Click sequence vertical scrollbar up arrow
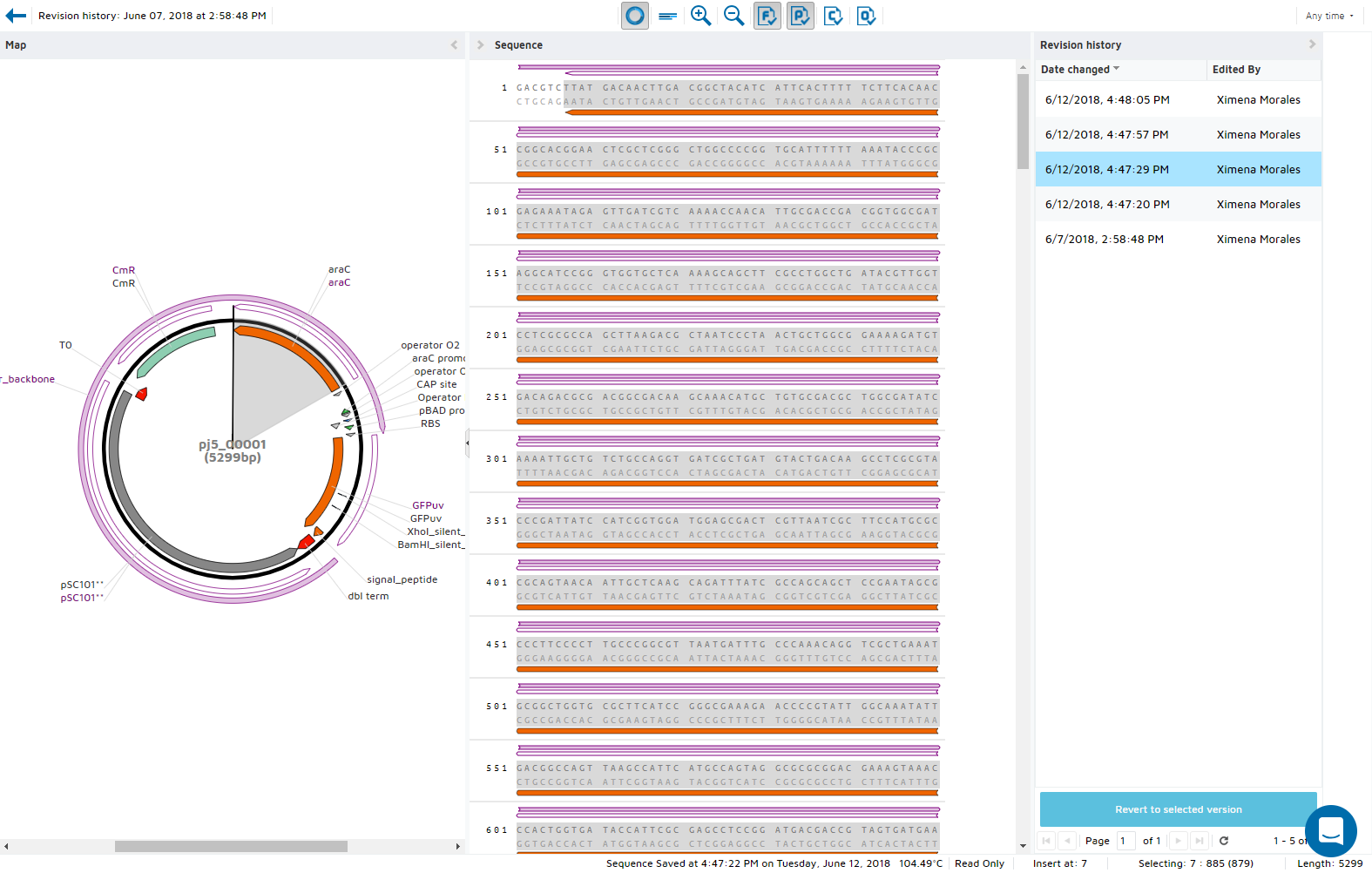 point(1023,66)
